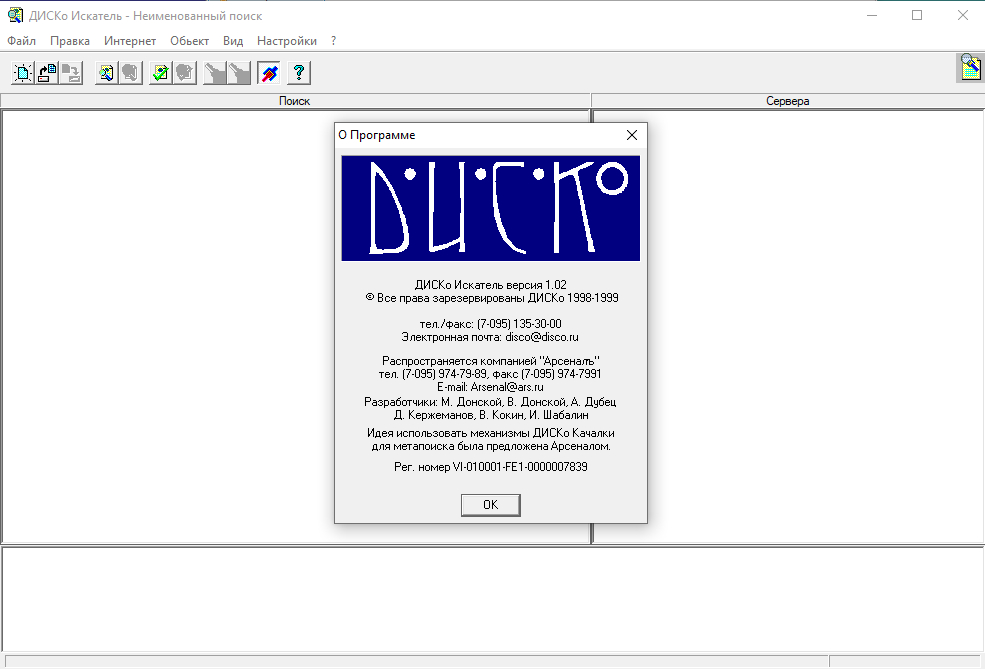This screenshot has width=985, height=669.
Task: Toggle the pressed plug connection toolbar icon
Action: pyautogui.click(x=269, y=73)
